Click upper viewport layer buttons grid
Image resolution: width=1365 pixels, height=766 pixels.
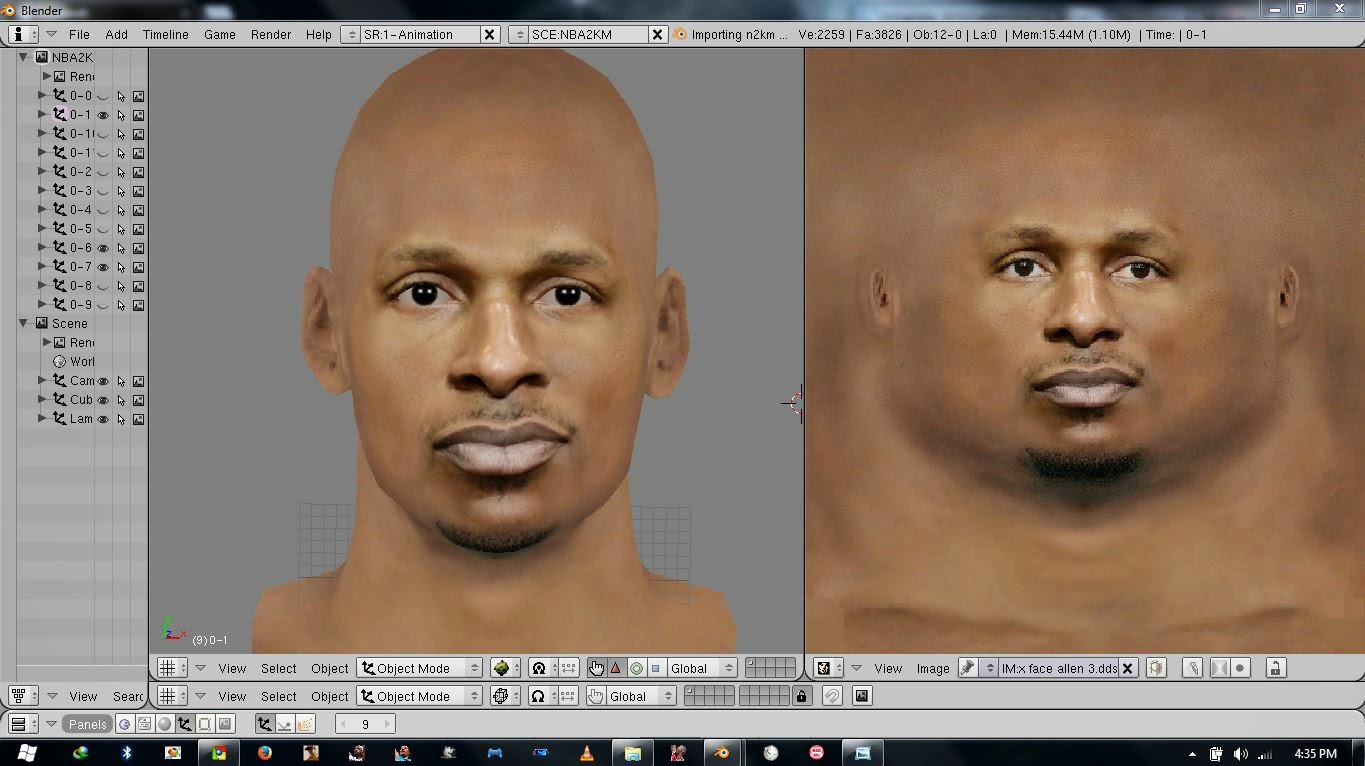point(770,668)
